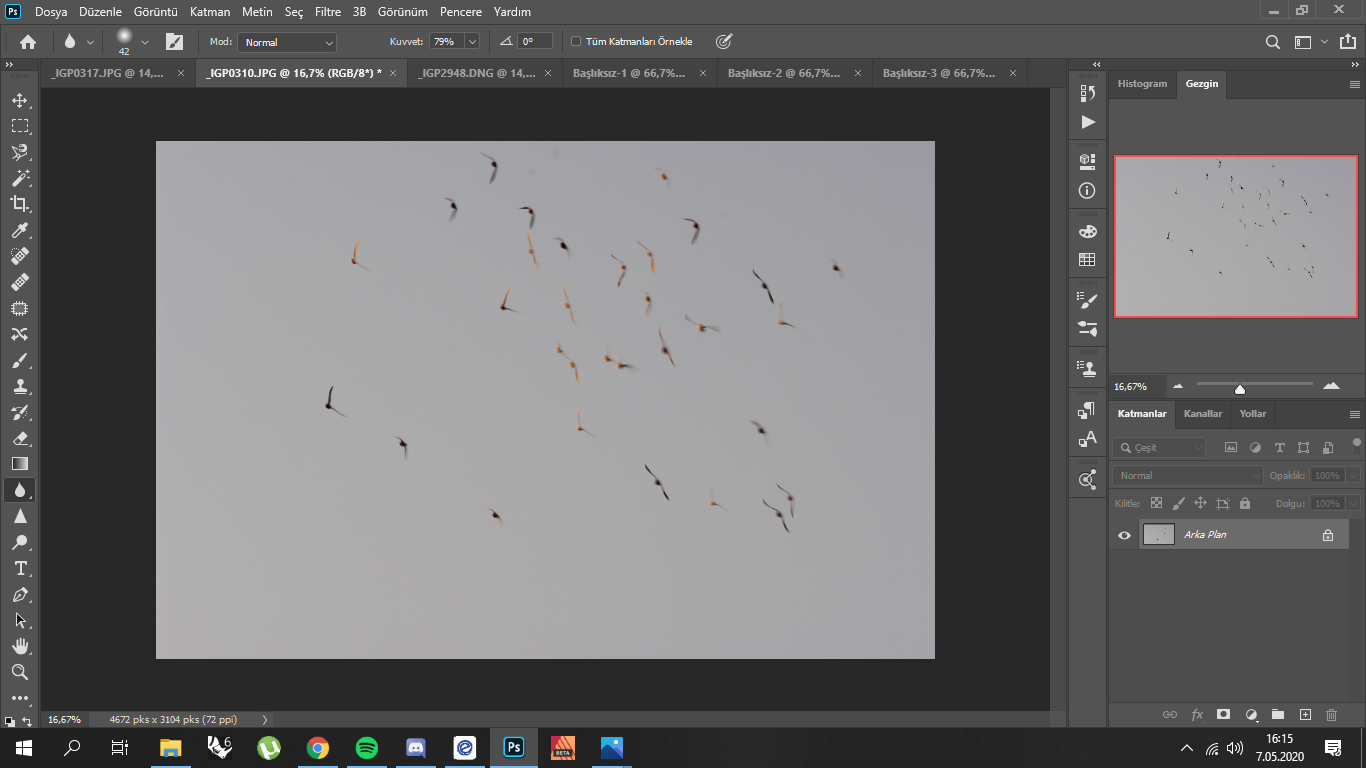The image size is (1366, 768).
Task: Open the tool preset picker arrow
Action: (90, 42)
